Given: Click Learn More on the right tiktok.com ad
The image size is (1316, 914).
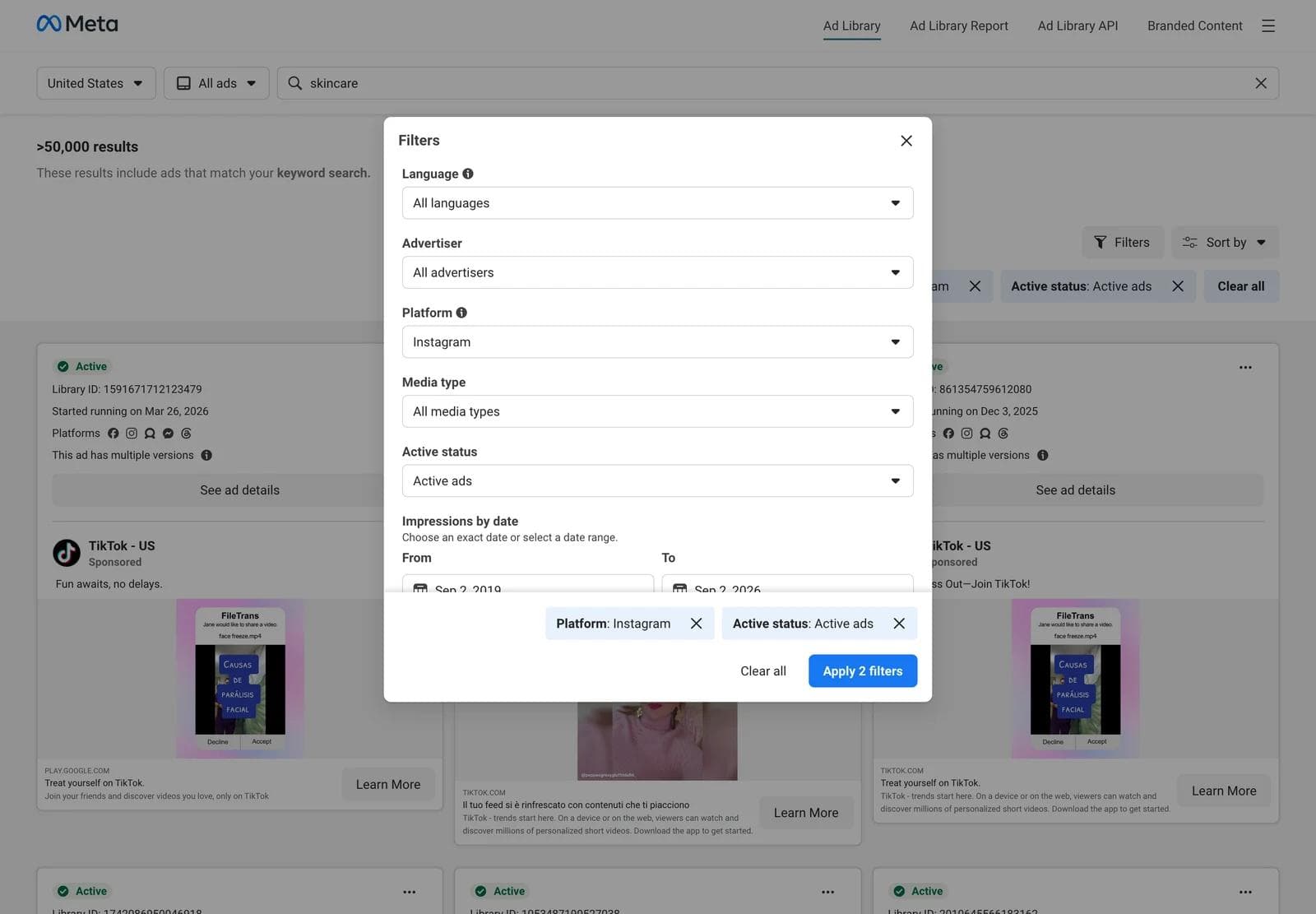Looking at the screenshot, I should pyautogui.click(x=1224, y=791).
